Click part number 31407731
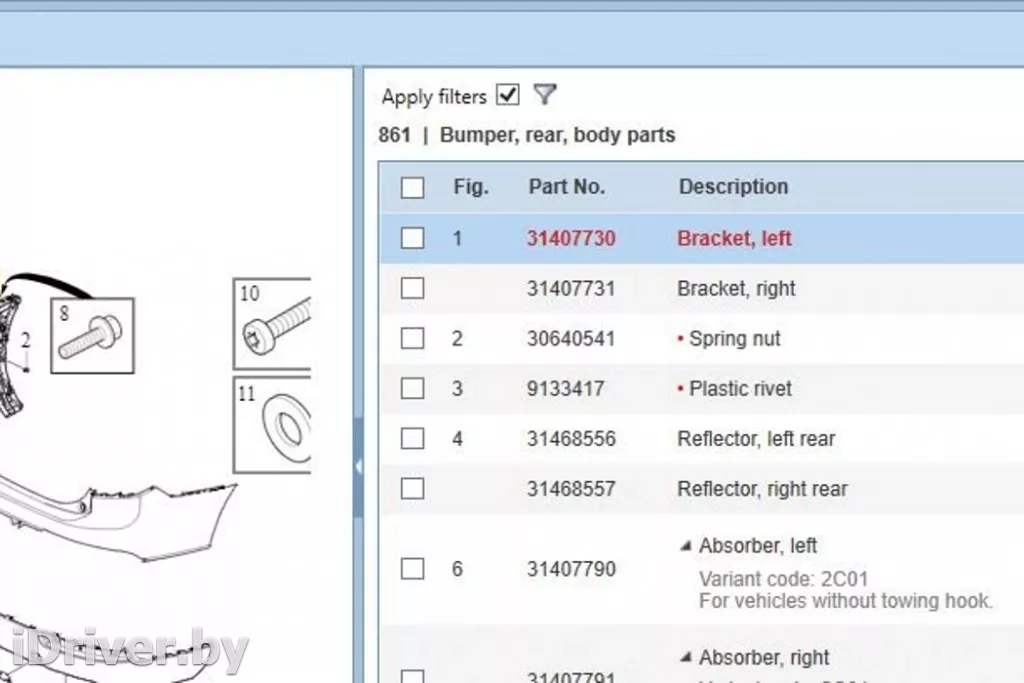Viewport: 1024px width, 683px height. [571, 289]
